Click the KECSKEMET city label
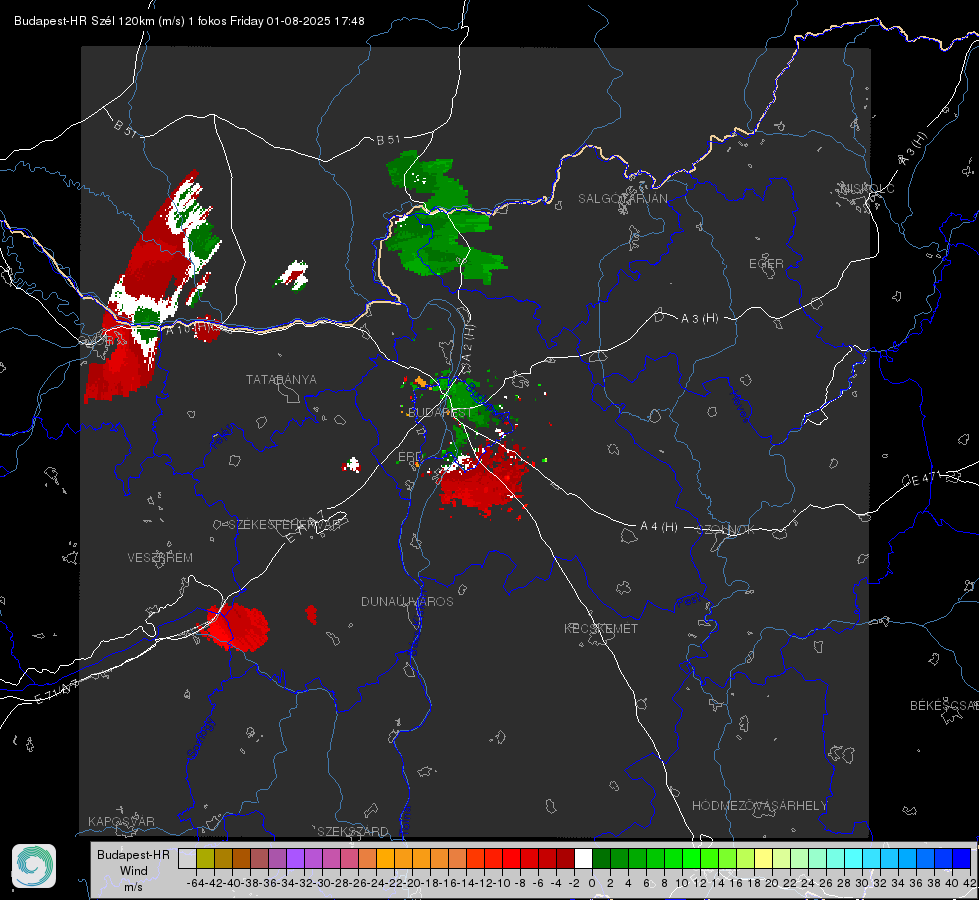Screen dimensions: 979x900 tap(601, 628)
